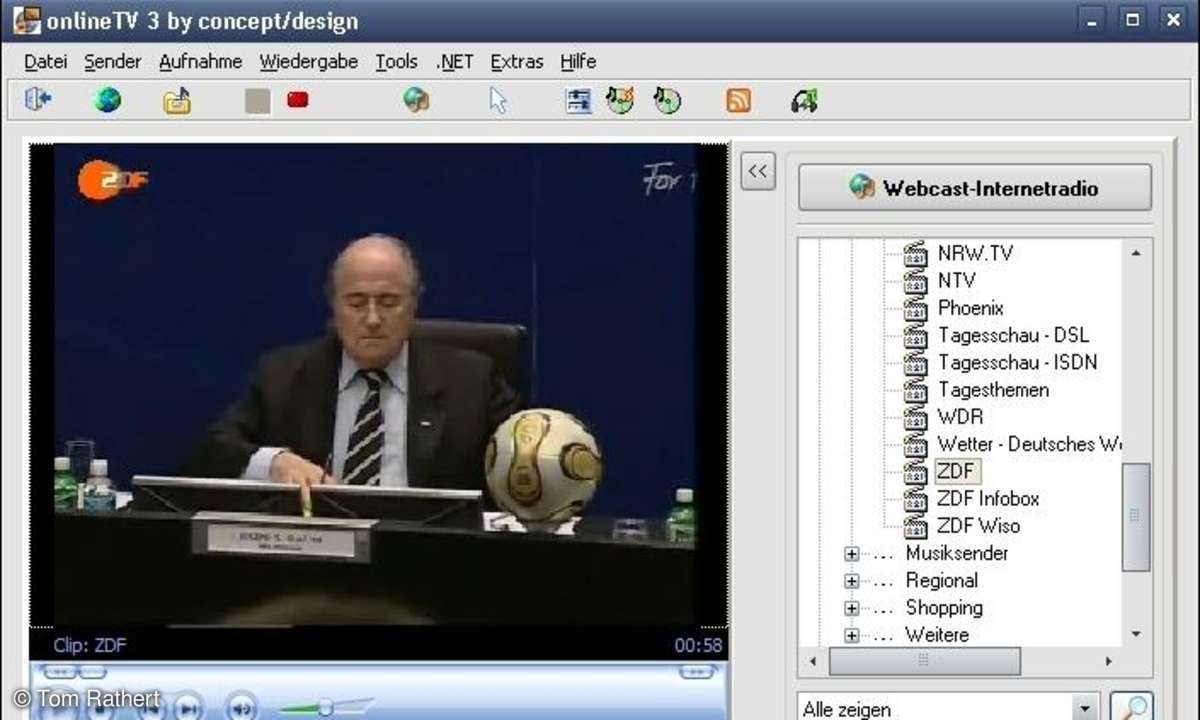This screenshot has width=1200, height=720.
Task: Click the WDR channel icon
Action: click(x=916, y=417)
